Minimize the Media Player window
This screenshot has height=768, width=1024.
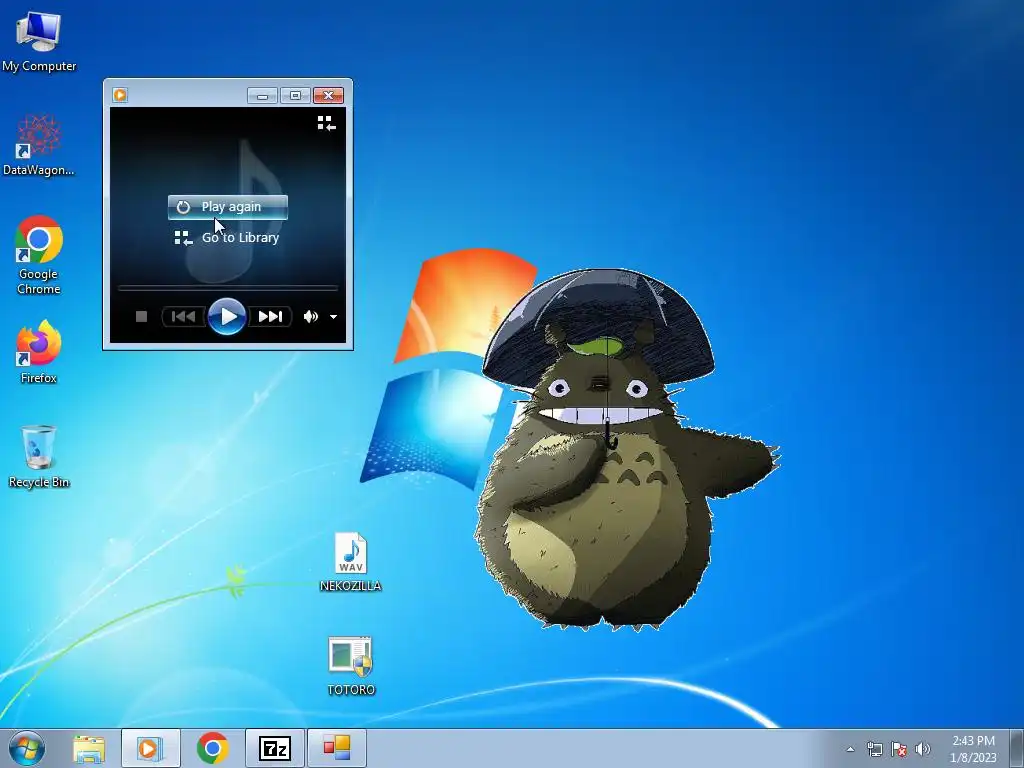263,96
